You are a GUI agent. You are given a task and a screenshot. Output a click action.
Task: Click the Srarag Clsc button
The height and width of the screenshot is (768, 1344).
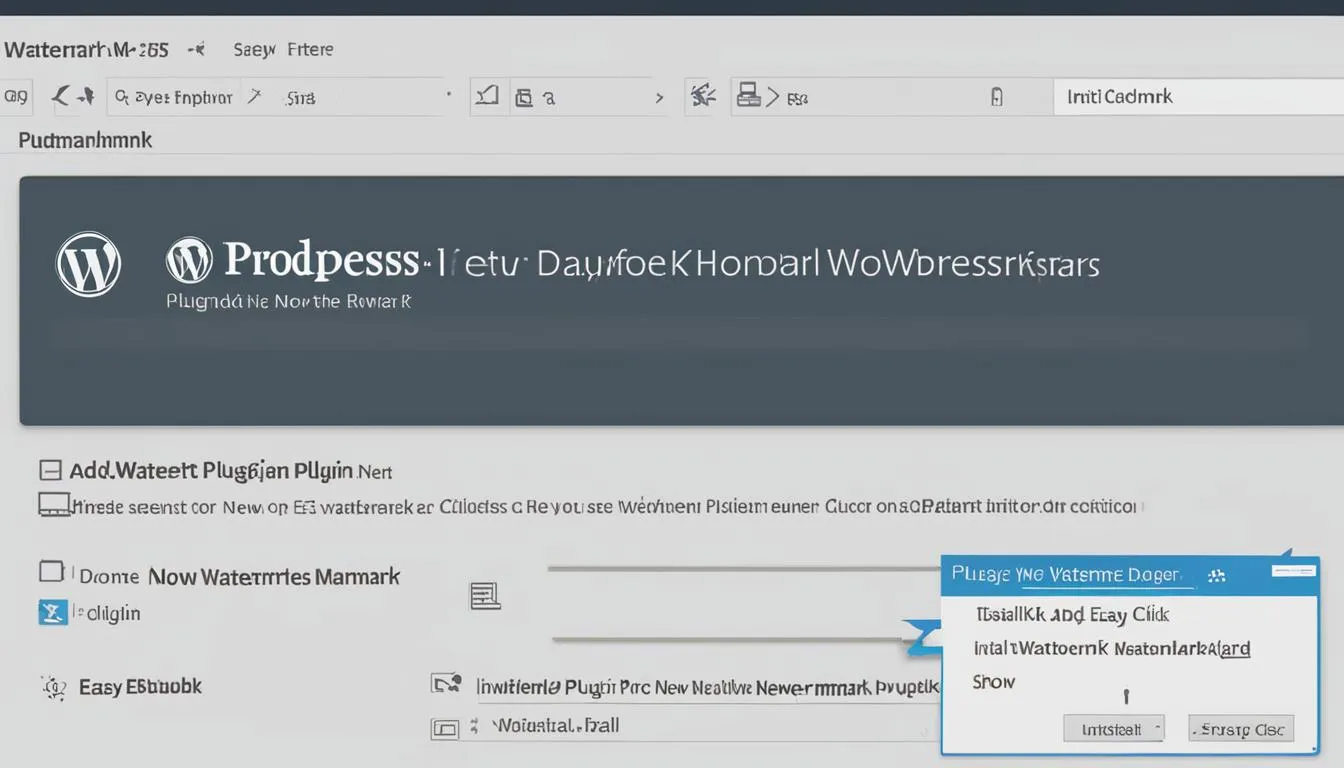pyautogui.click(x=1241, y=729)
